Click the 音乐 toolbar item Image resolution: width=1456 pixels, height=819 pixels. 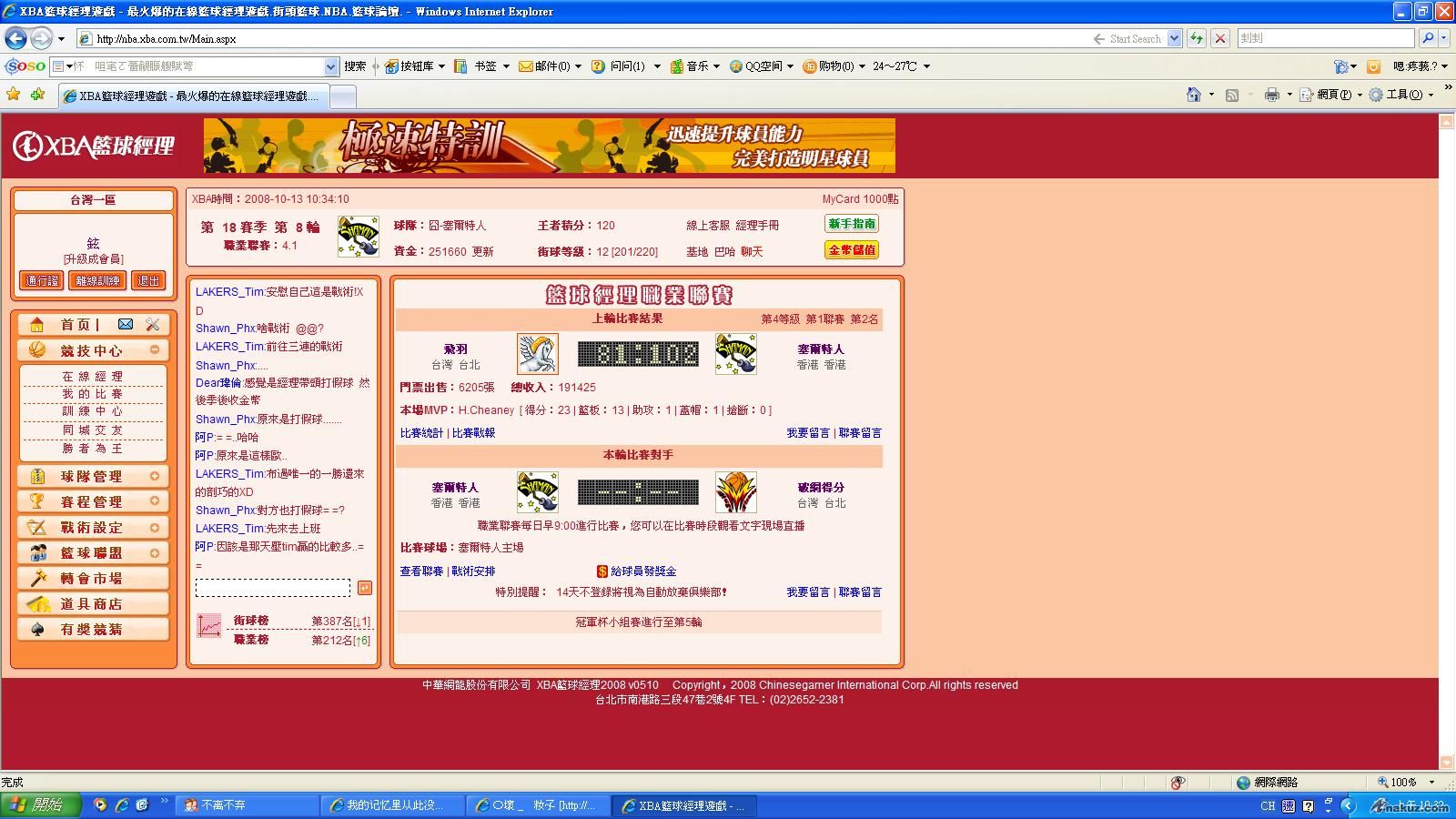694,66
